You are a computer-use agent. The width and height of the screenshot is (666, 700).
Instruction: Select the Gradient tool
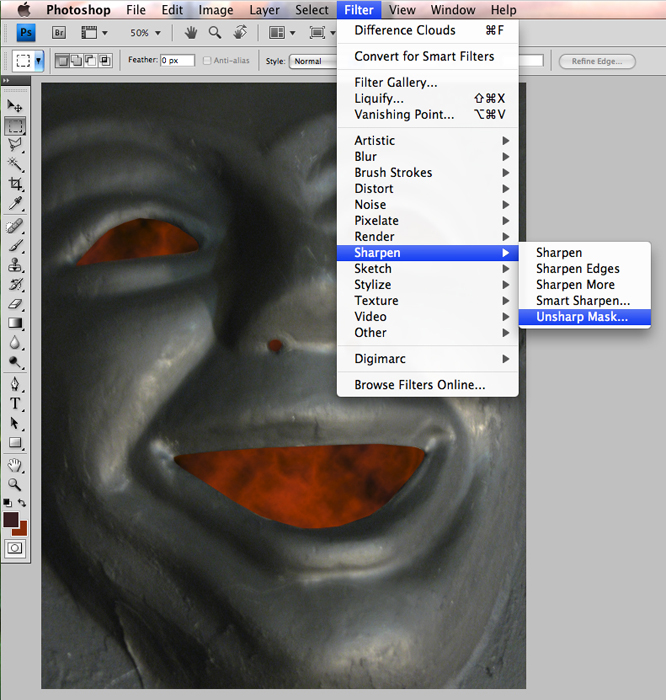pos(15,323)
